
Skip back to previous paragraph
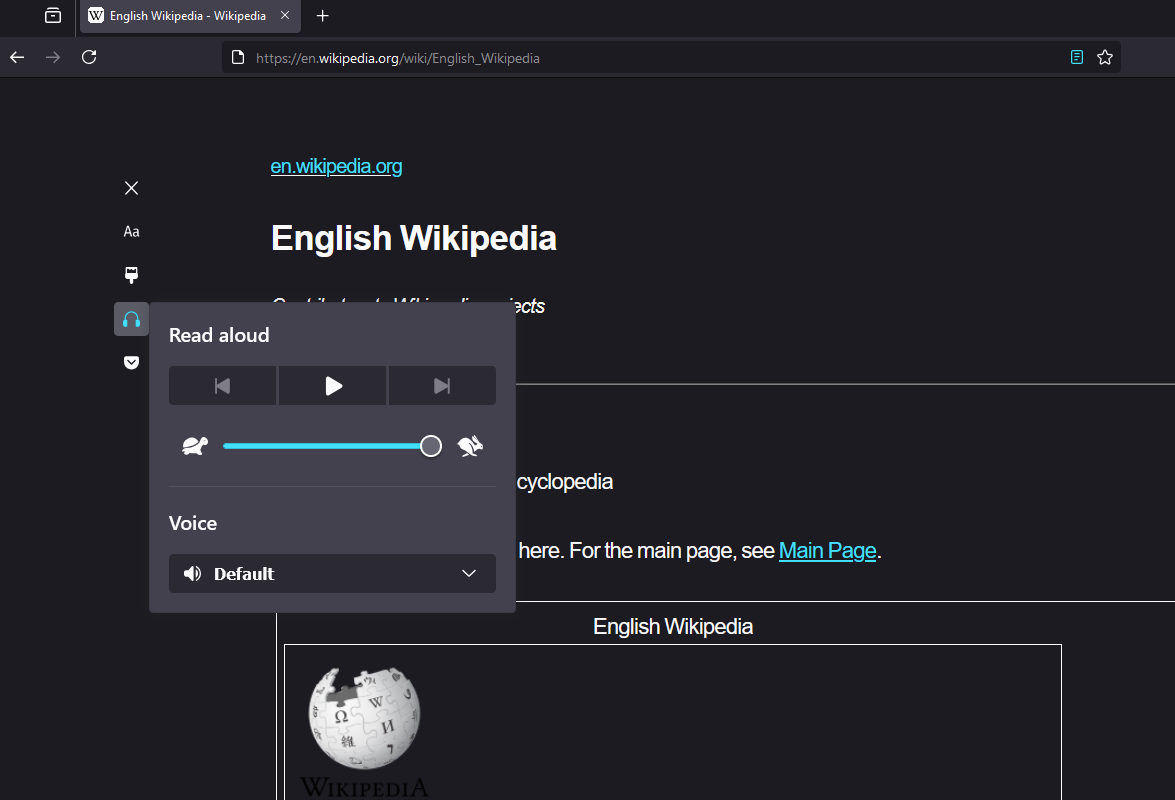(x=223, y=386)
